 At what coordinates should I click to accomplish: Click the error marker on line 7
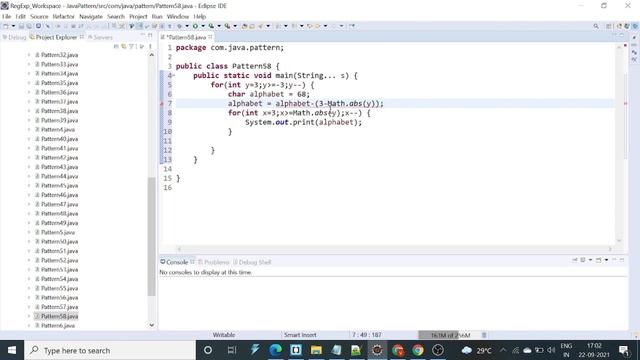tap(162, 104)
